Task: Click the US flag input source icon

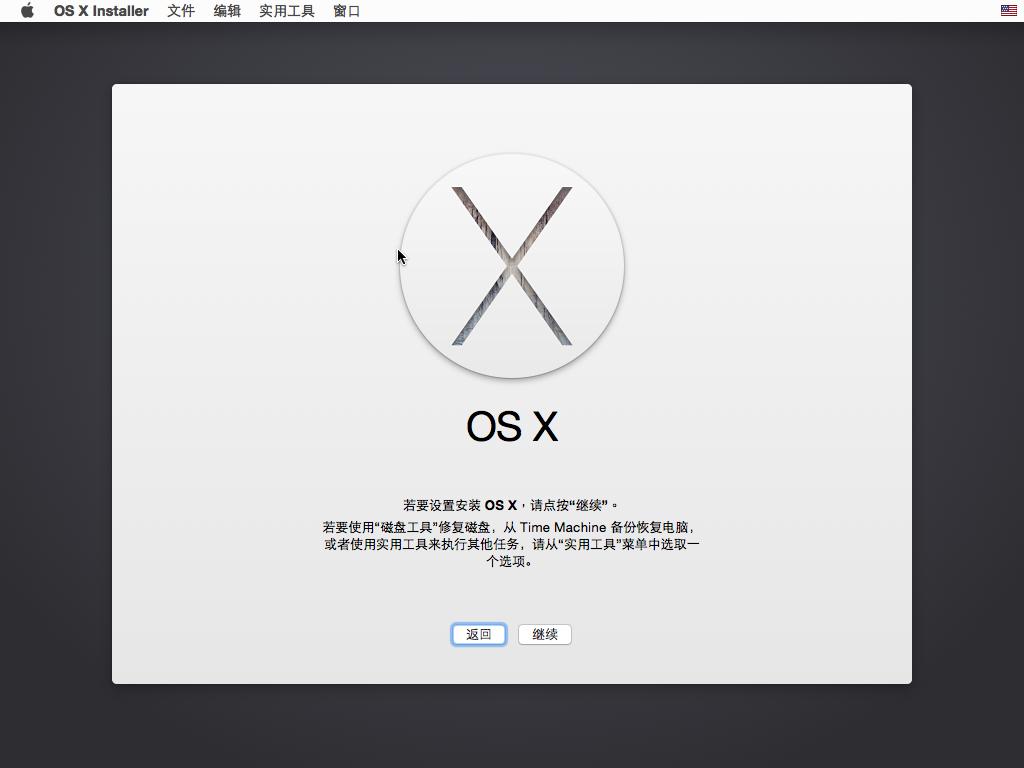Action: click(x=1009, y=10)
